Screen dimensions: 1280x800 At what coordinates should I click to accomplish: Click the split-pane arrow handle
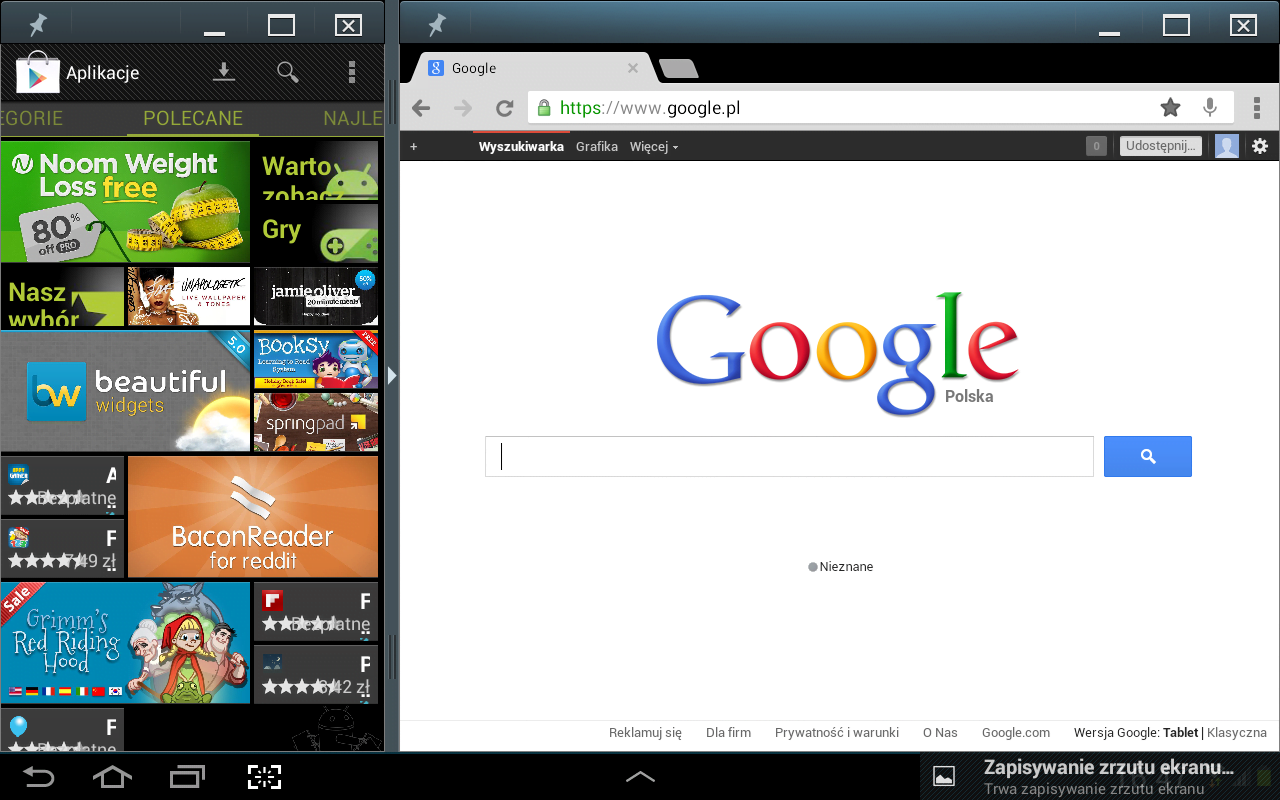(x=392, y=375)
